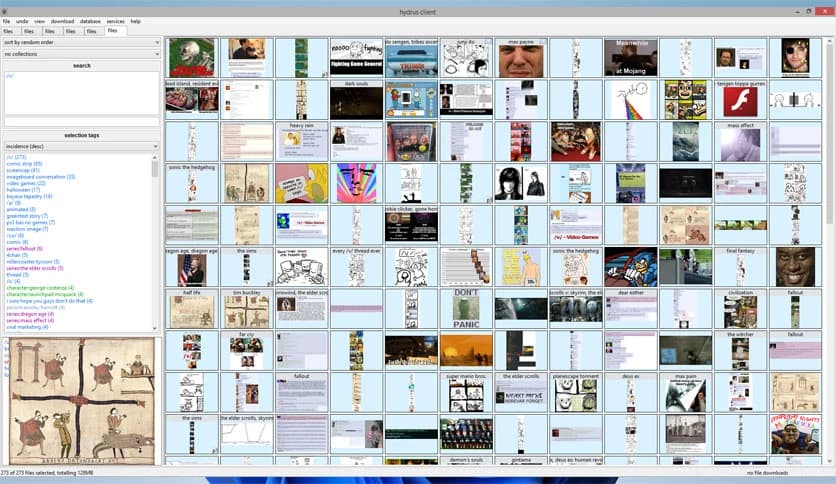Image resolution: width=836 pixels, height=484 pixels.
Task: Select the 'Meanwhile at Mojang' thumbnail
Action: click(631, 58)
